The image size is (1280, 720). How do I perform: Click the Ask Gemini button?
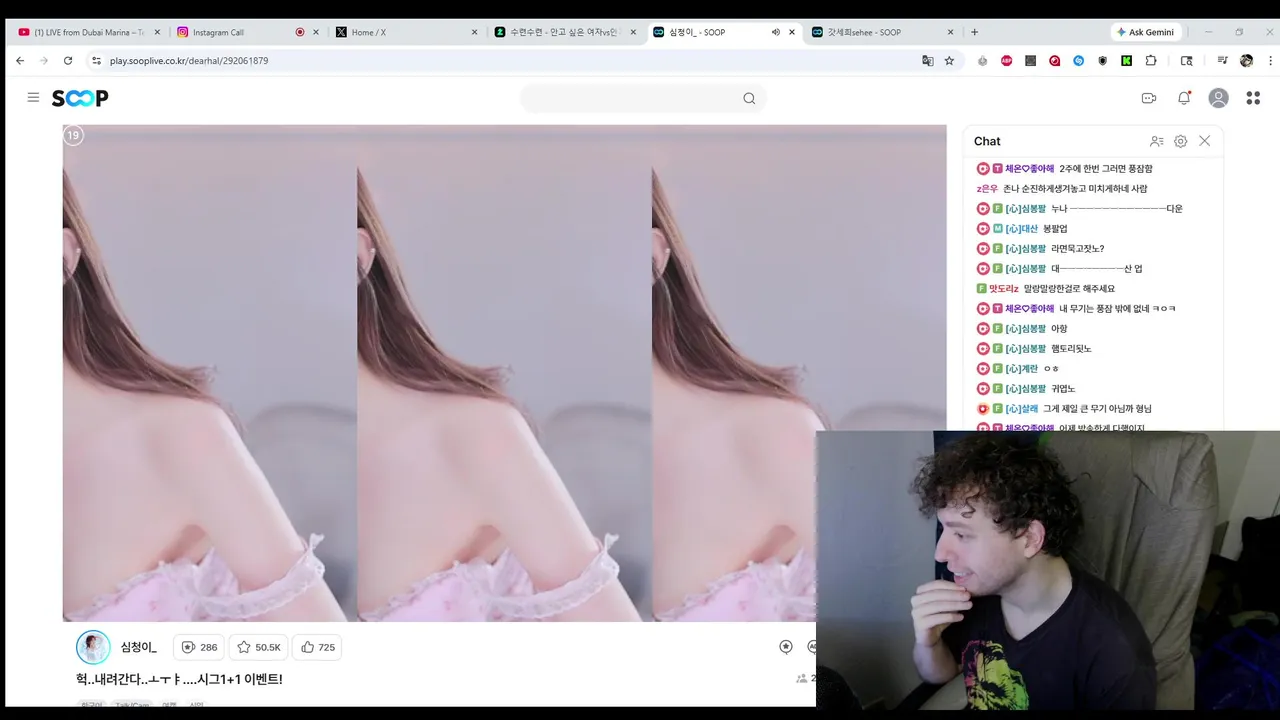click(x=1146, y=32)
